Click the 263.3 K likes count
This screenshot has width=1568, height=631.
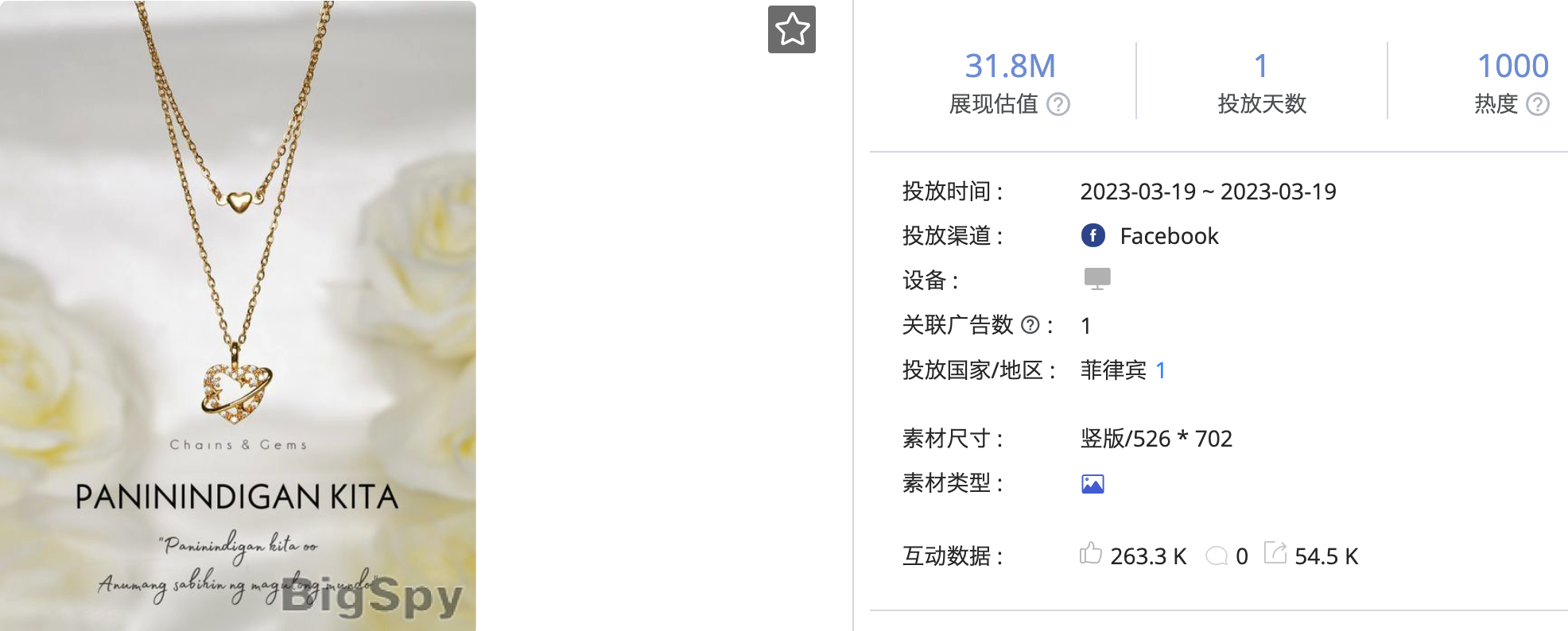click(1148, 556)
